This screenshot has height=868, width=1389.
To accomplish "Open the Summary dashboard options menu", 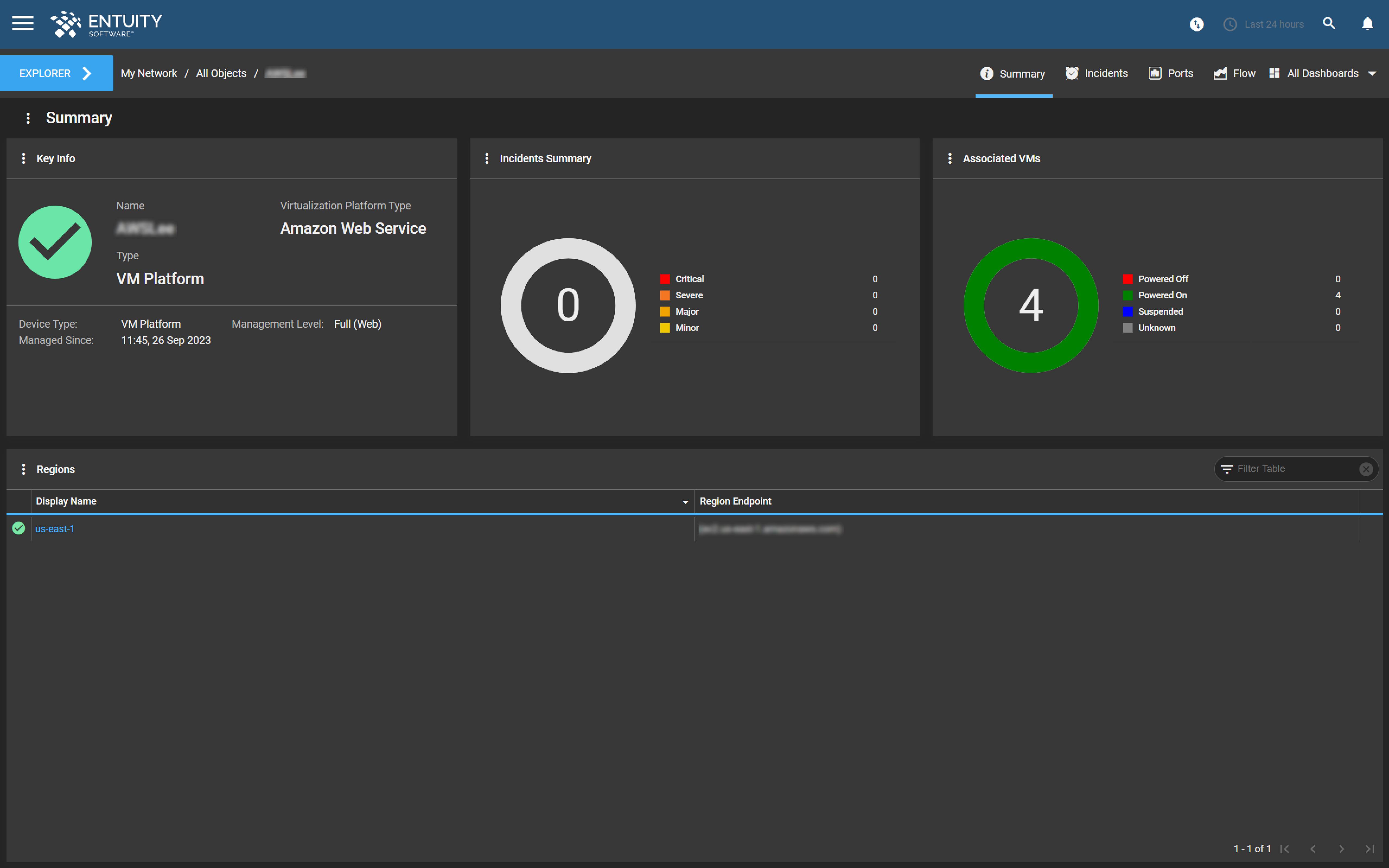I will (x=28, y=118).
